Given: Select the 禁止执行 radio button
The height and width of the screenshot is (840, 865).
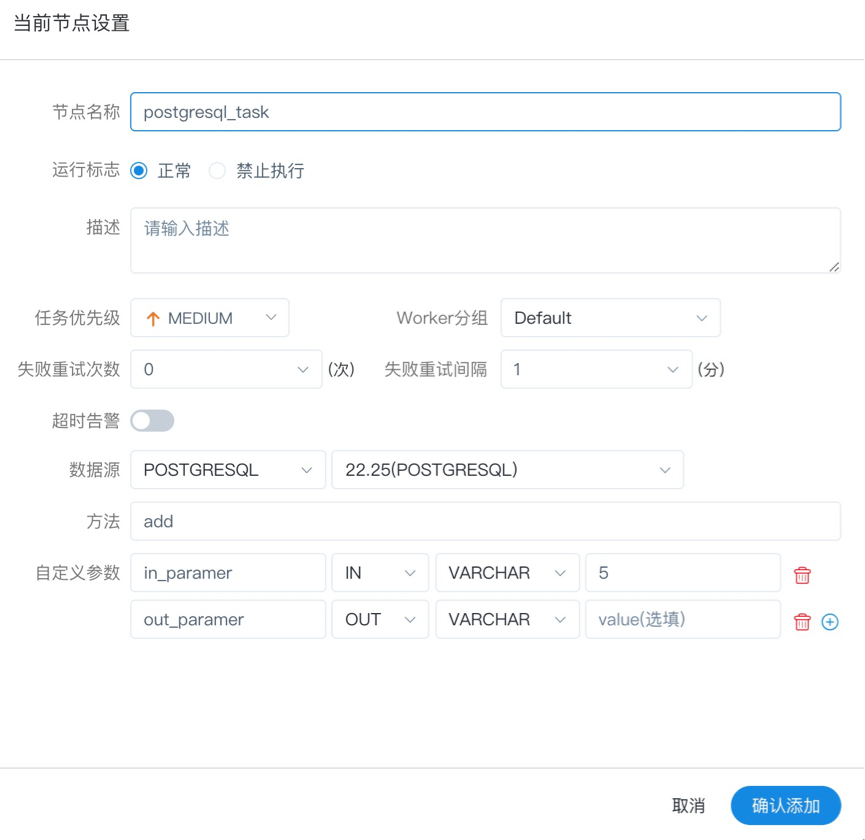Looking at the screenshot, I should (217, 171).
